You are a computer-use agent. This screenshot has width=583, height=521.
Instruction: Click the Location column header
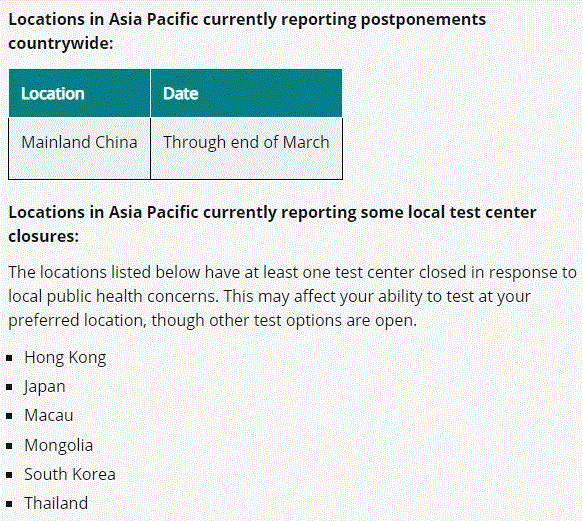point(80,93)
